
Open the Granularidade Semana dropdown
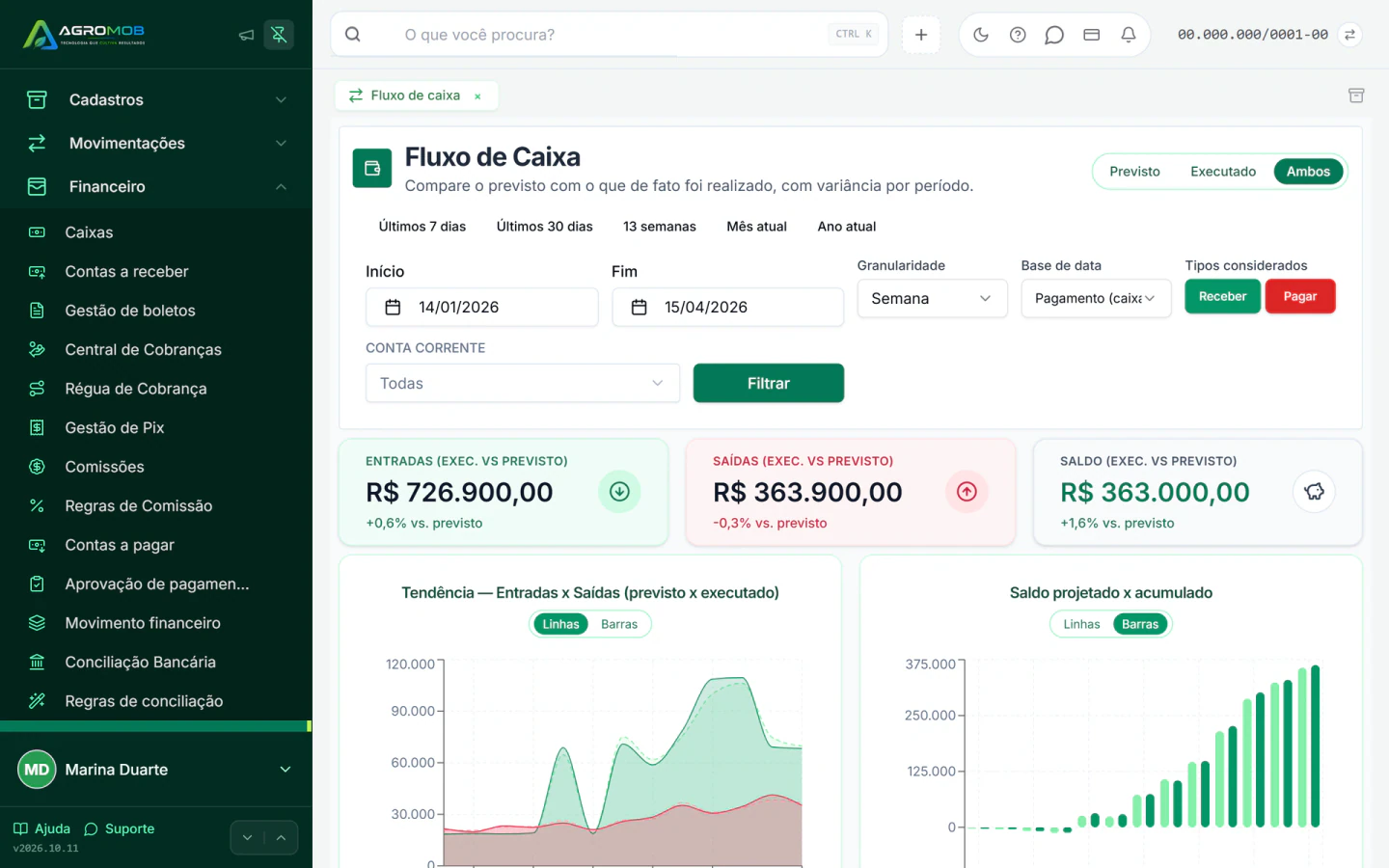(932, 299)
